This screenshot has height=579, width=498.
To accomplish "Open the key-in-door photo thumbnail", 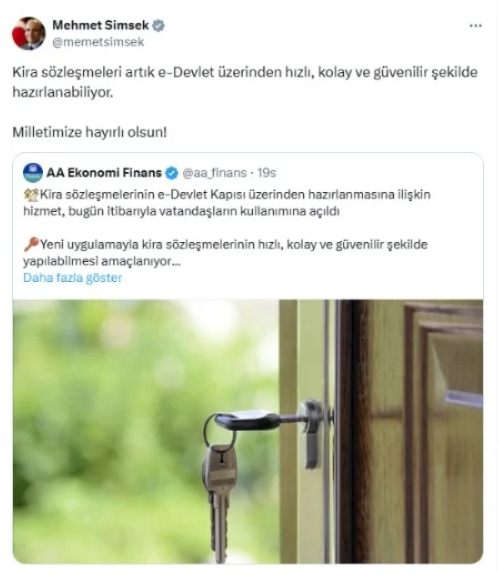I will tap(248, 431).
